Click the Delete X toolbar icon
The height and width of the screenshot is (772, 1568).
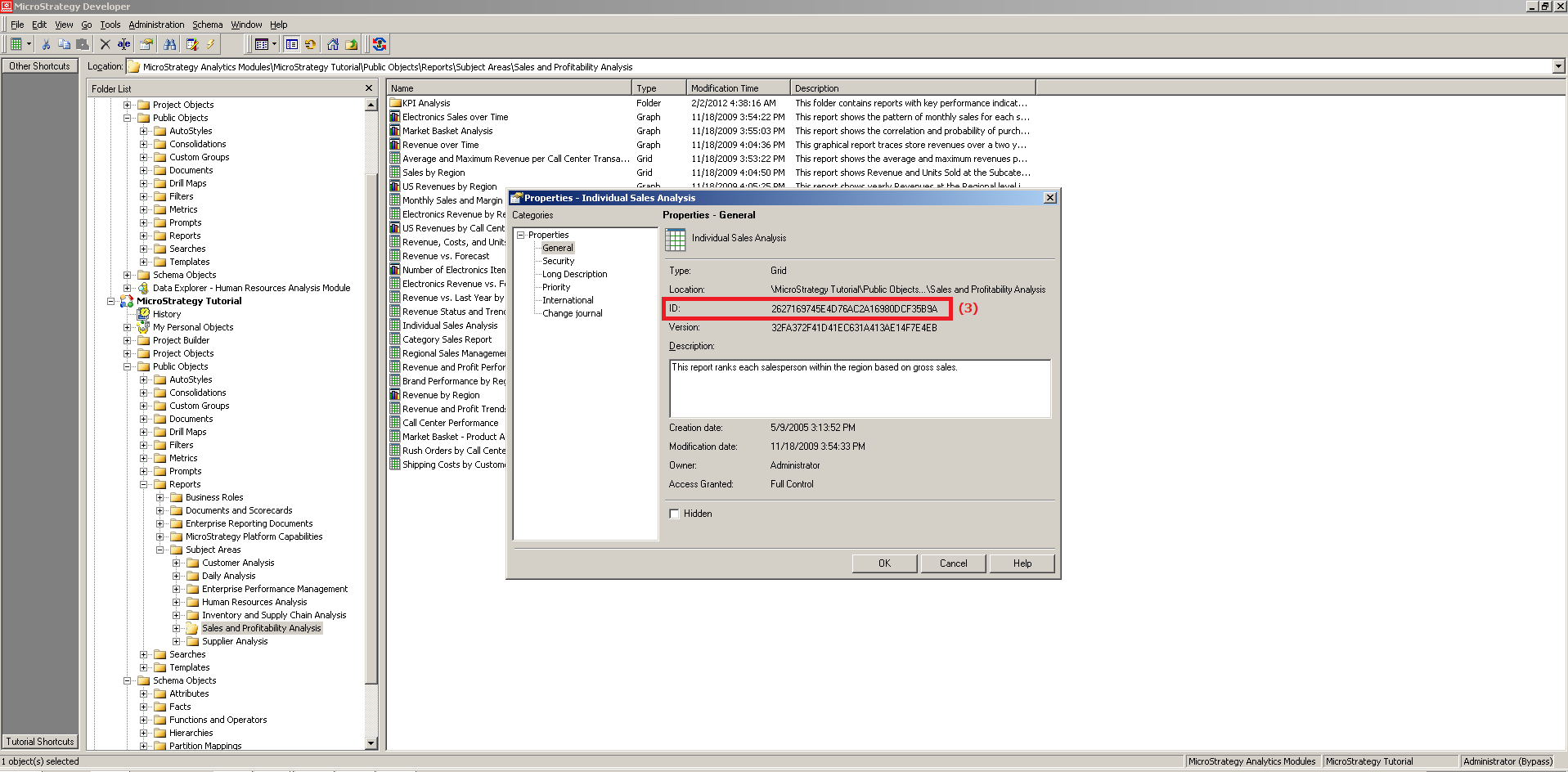(105, 44)
